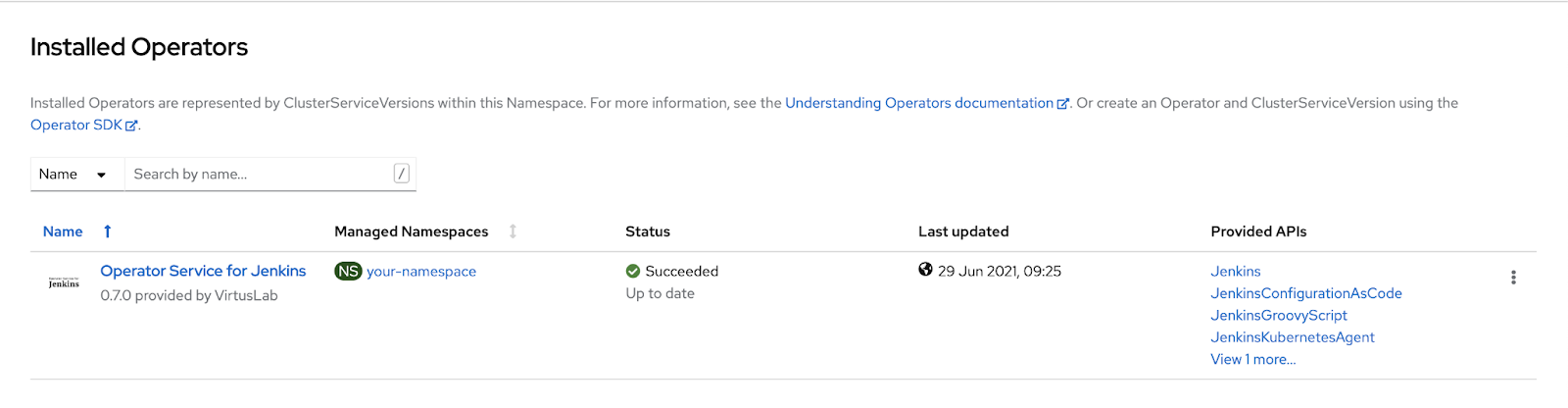
Task: Click the green Succeeded checkmark icon
Action: pyautogui.click(x=633, y=271)
